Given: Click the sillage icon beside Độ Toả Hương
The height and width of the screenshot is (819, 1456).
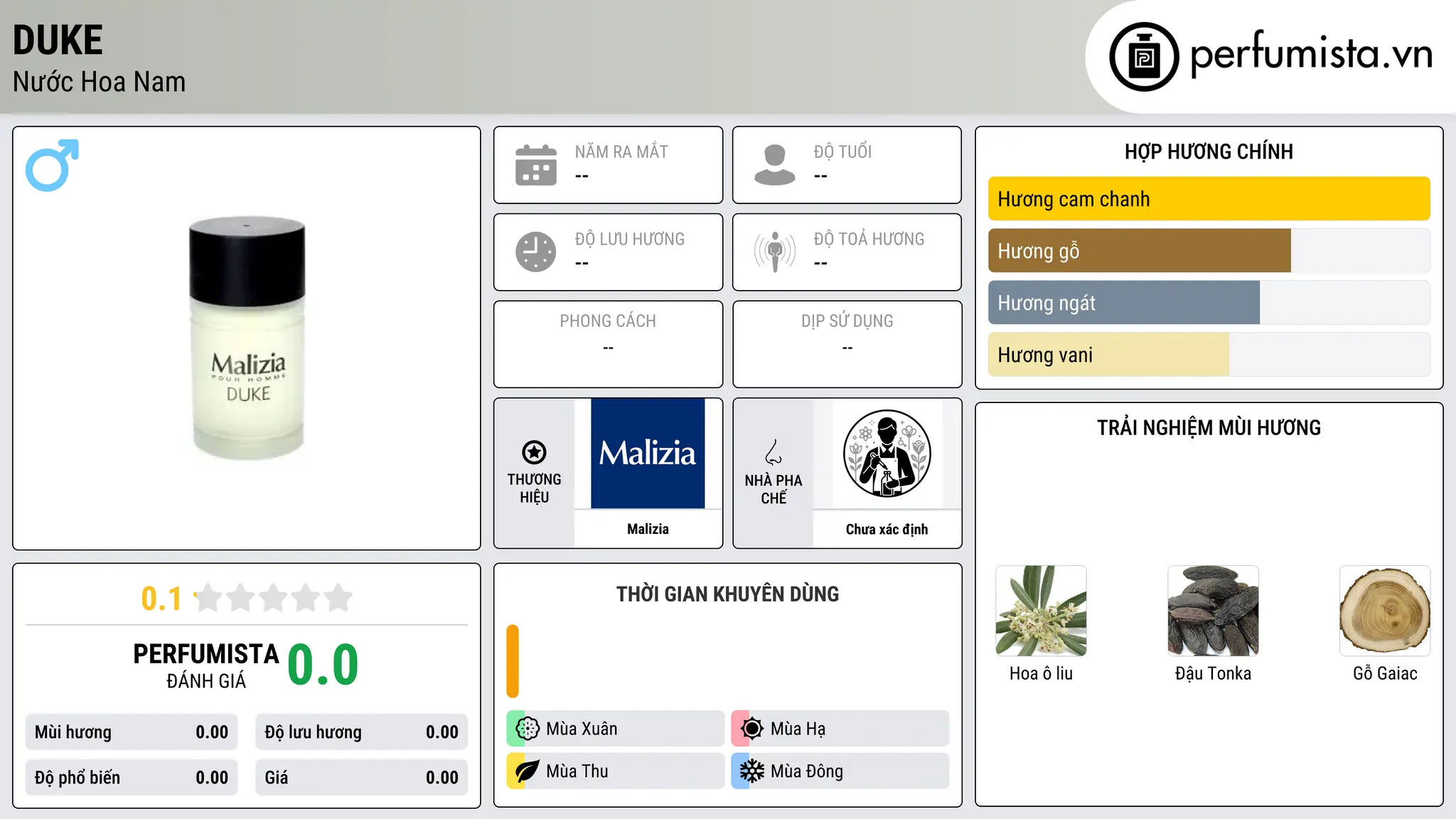Looking at the screenshot, I should (775, 252).
